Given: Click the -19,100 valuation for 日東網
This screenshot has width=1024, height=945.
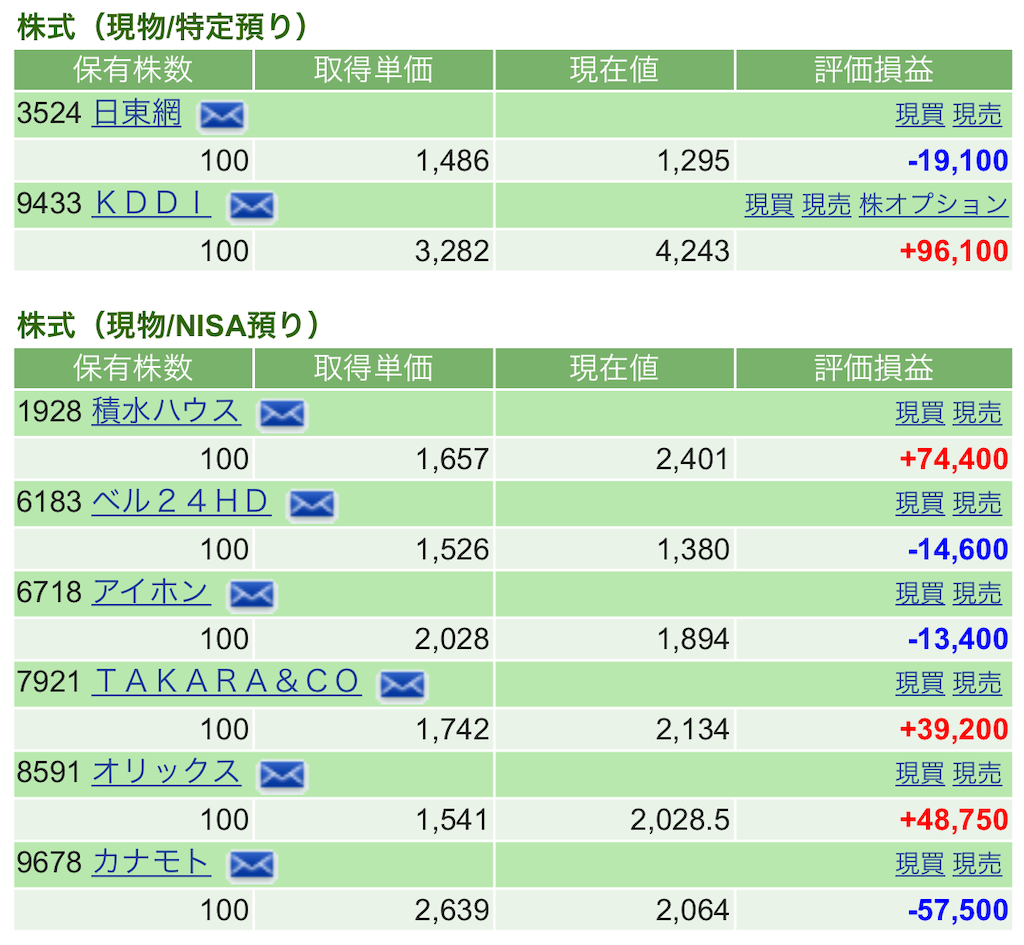Looking at the screenshot, I should pos(958,161).
